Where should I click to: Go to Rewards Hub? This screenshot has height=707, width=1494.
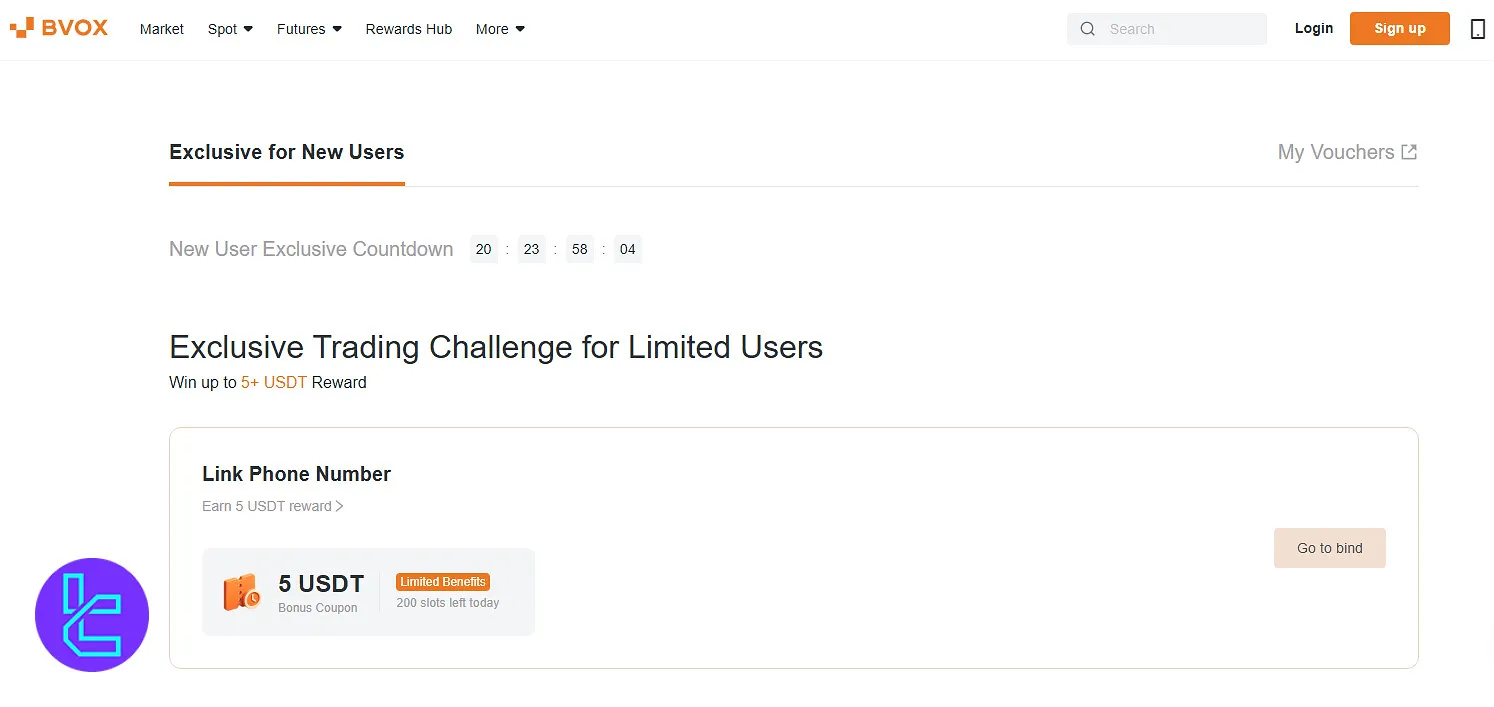(409, 29)
